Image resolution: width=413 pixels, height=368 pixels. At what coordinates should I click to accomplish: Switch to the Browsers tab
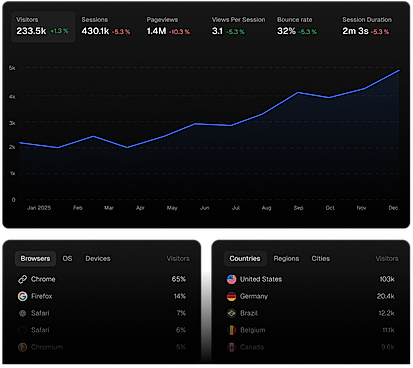(35, 259)
